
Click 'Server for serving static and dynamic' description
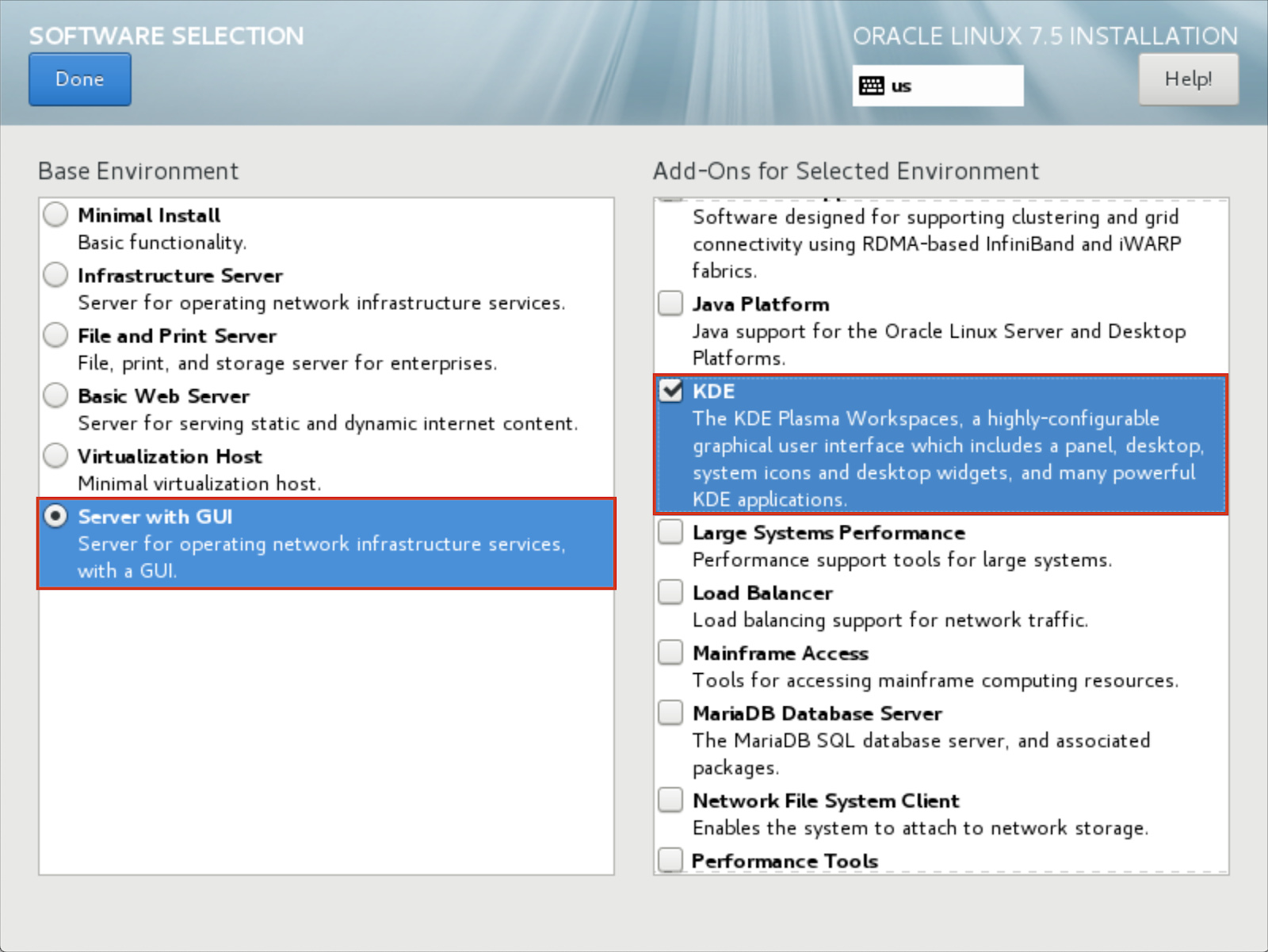[327, 423]
